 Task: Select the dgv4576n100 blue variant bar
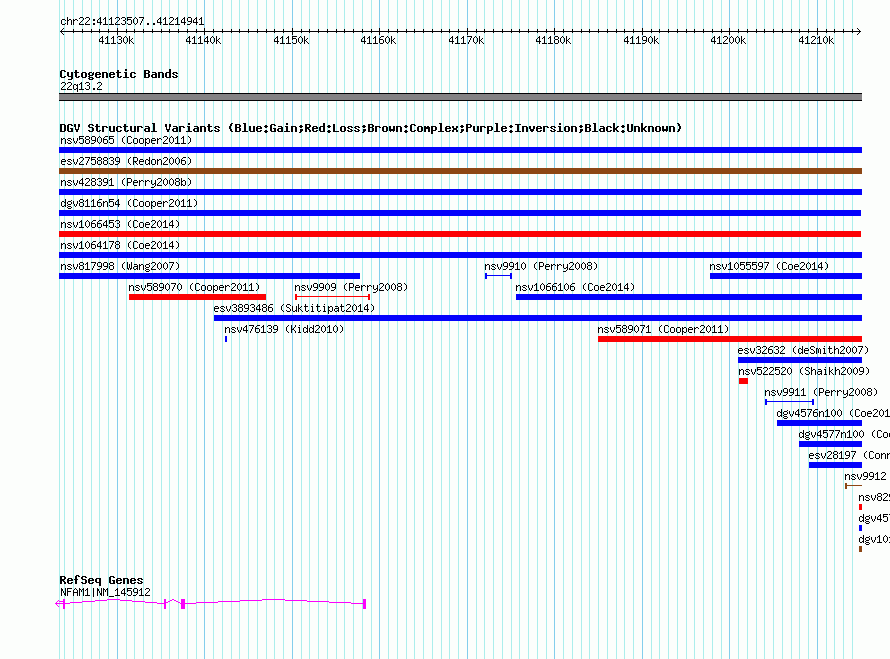820,423
